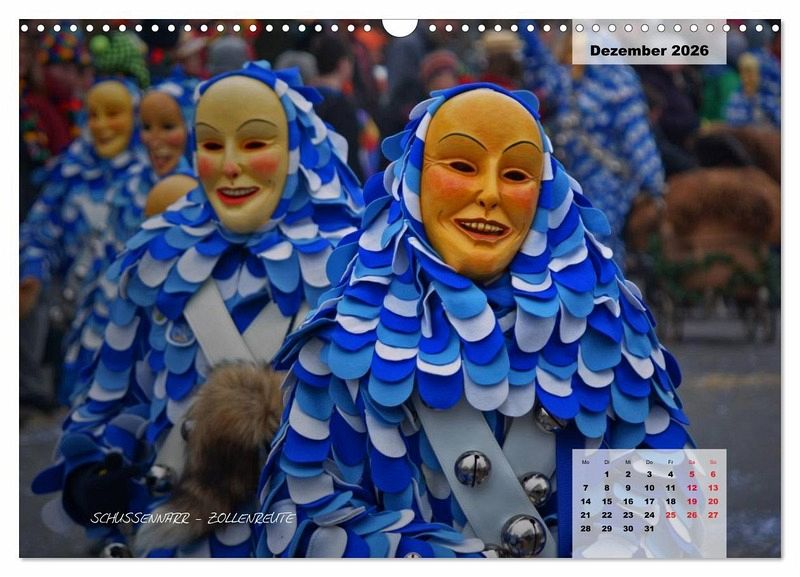This screenshot has width=800, height=577.
Task: Click day 17 in the calendar grid
Action: click(x=649, y=501)
